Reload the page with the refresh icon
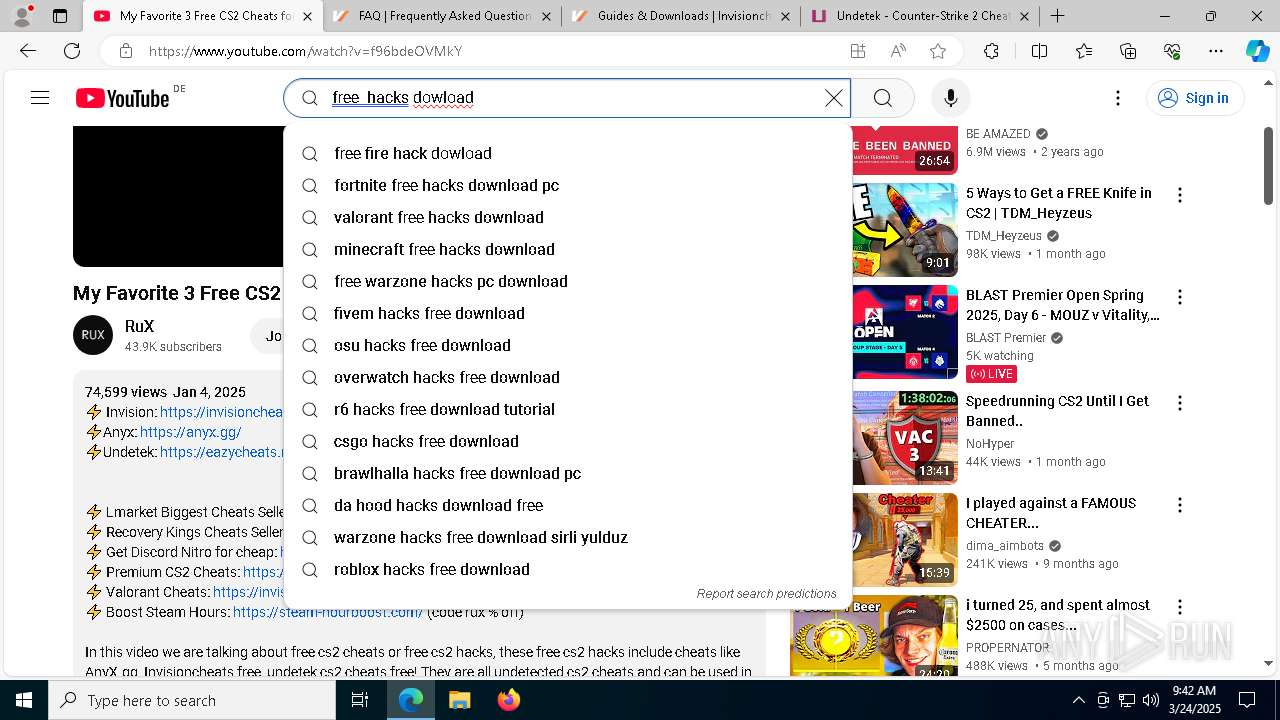Screen dimensions: 1280x720 [72, 51]
